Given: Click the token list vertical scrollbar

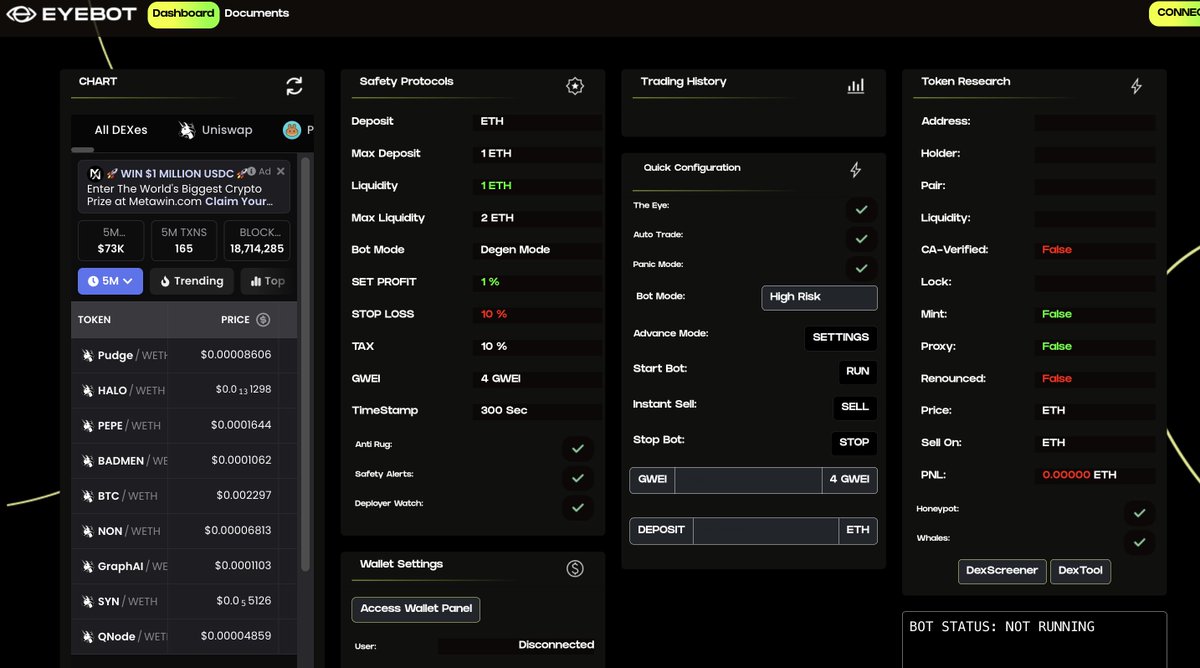Looking at the screenshot, I should (306, 366).
